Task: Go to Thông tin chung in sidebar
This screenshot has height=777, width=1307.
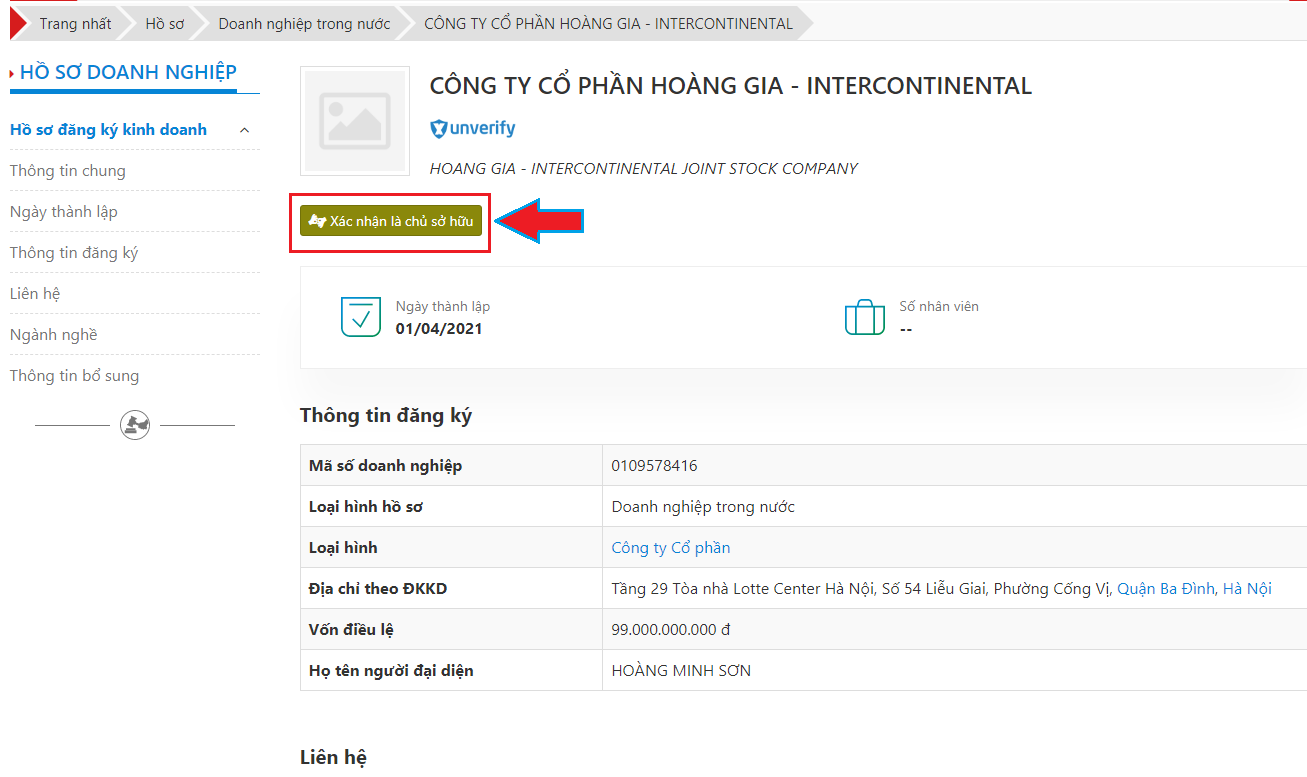Action: point(68,171)
